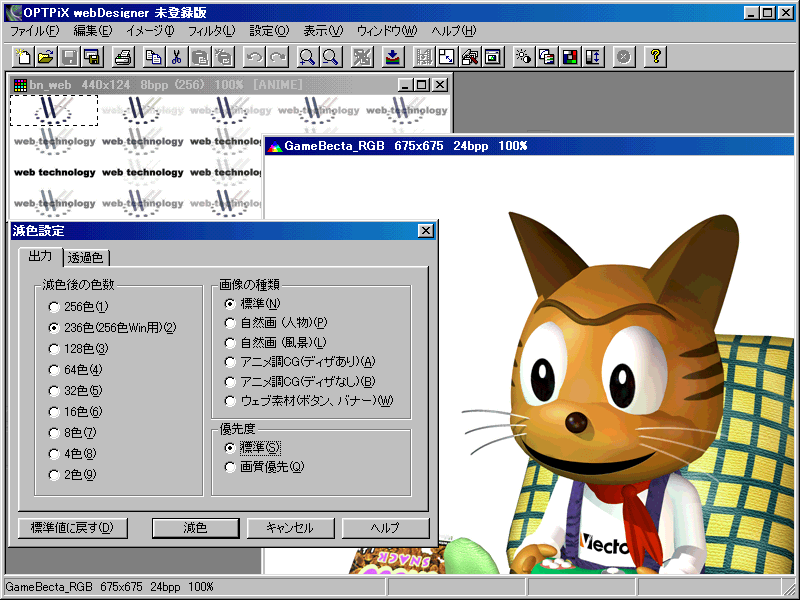Click the ヘルプ button in the dialog

[x=385, y=528]
